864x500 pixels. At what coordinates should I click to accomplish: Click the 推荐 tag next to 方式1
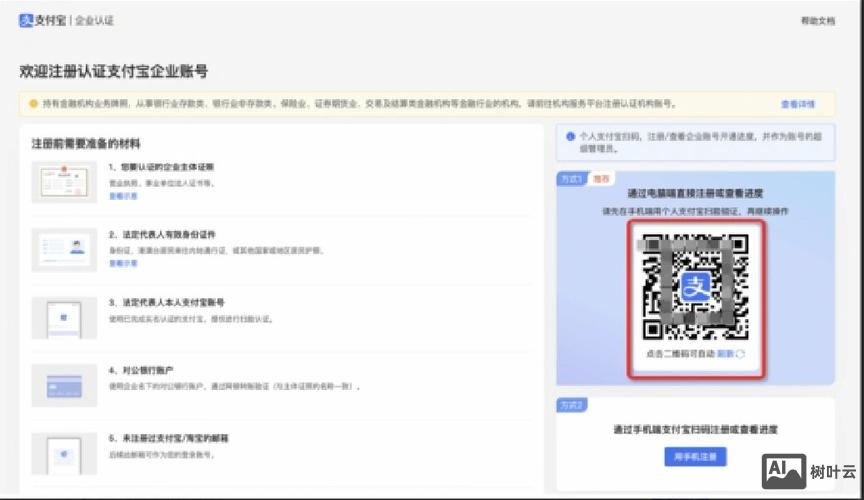click(601, 179)
